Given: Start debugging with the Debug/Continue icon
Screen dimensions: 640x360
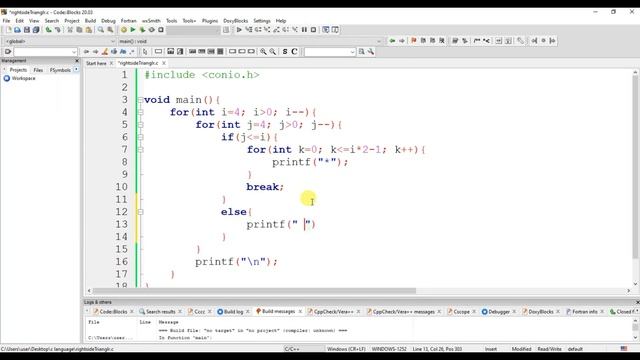Looking at the screenshot, I should pyautogui.click(x=239, y=30).
